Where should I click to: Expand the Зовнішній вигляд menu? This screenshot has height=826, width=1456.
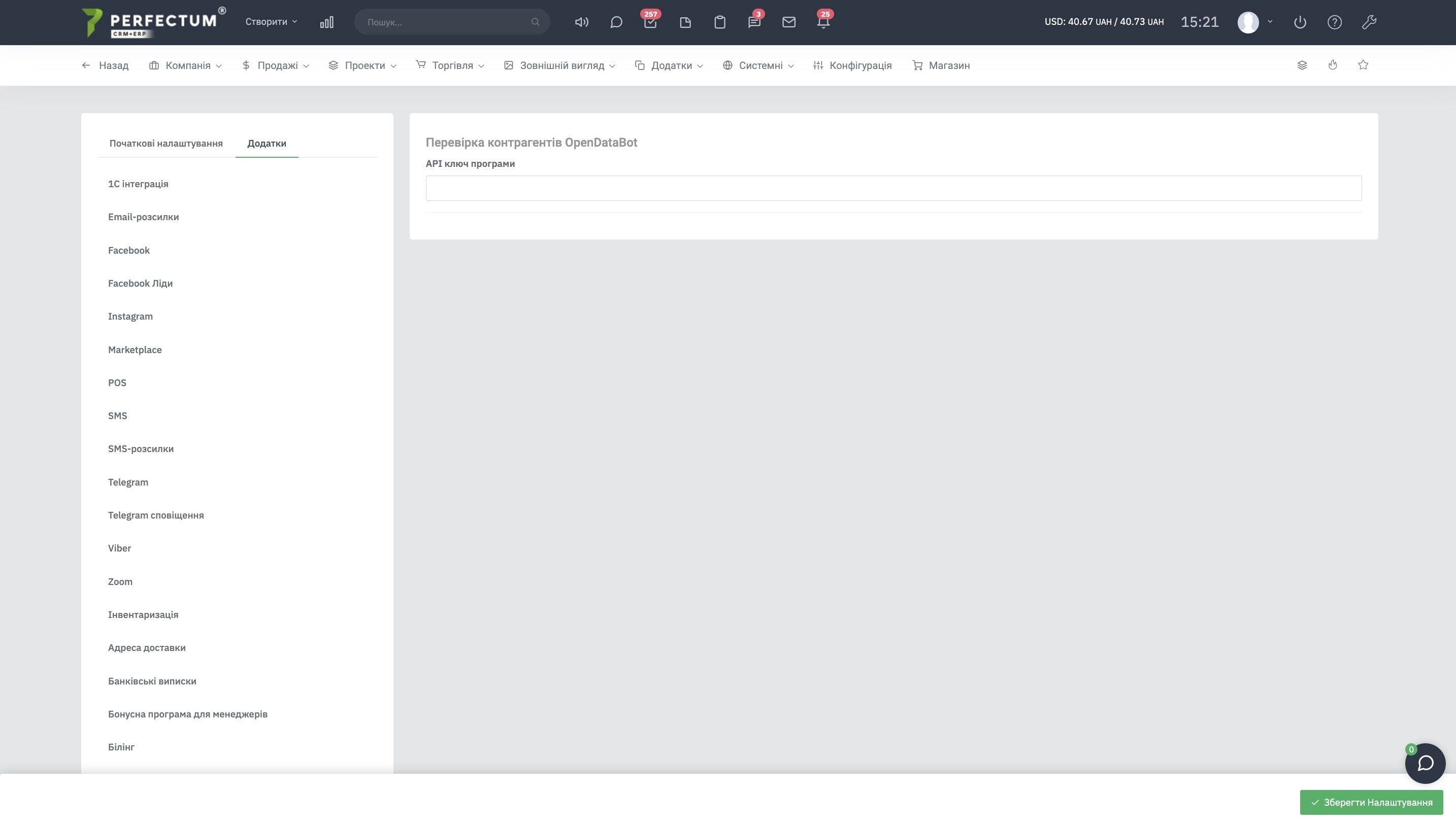(x=559, y=65)
